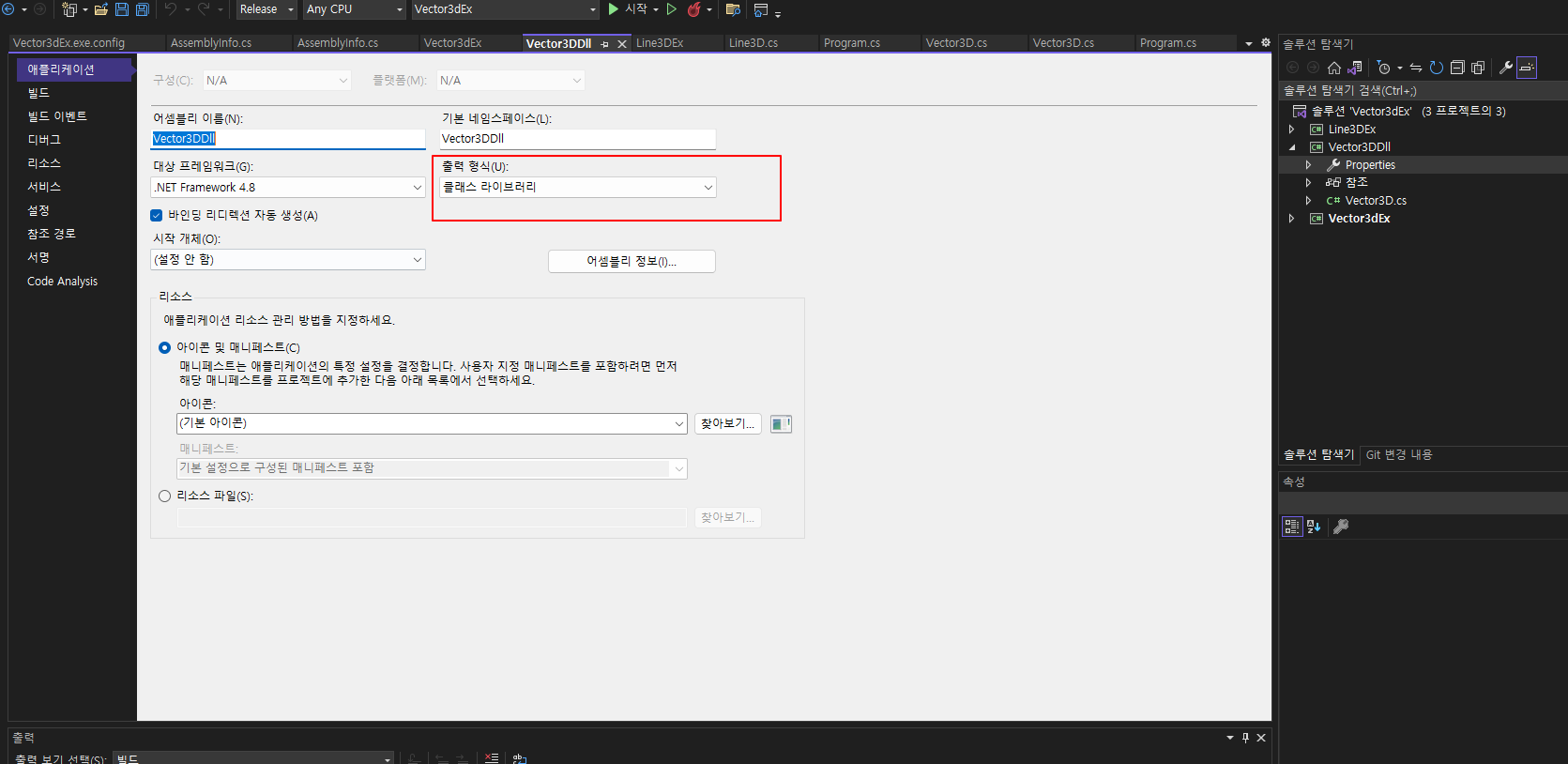Click the 어셈블리 정보 button
Screen dimensions: 1568x764
(632, 261)
